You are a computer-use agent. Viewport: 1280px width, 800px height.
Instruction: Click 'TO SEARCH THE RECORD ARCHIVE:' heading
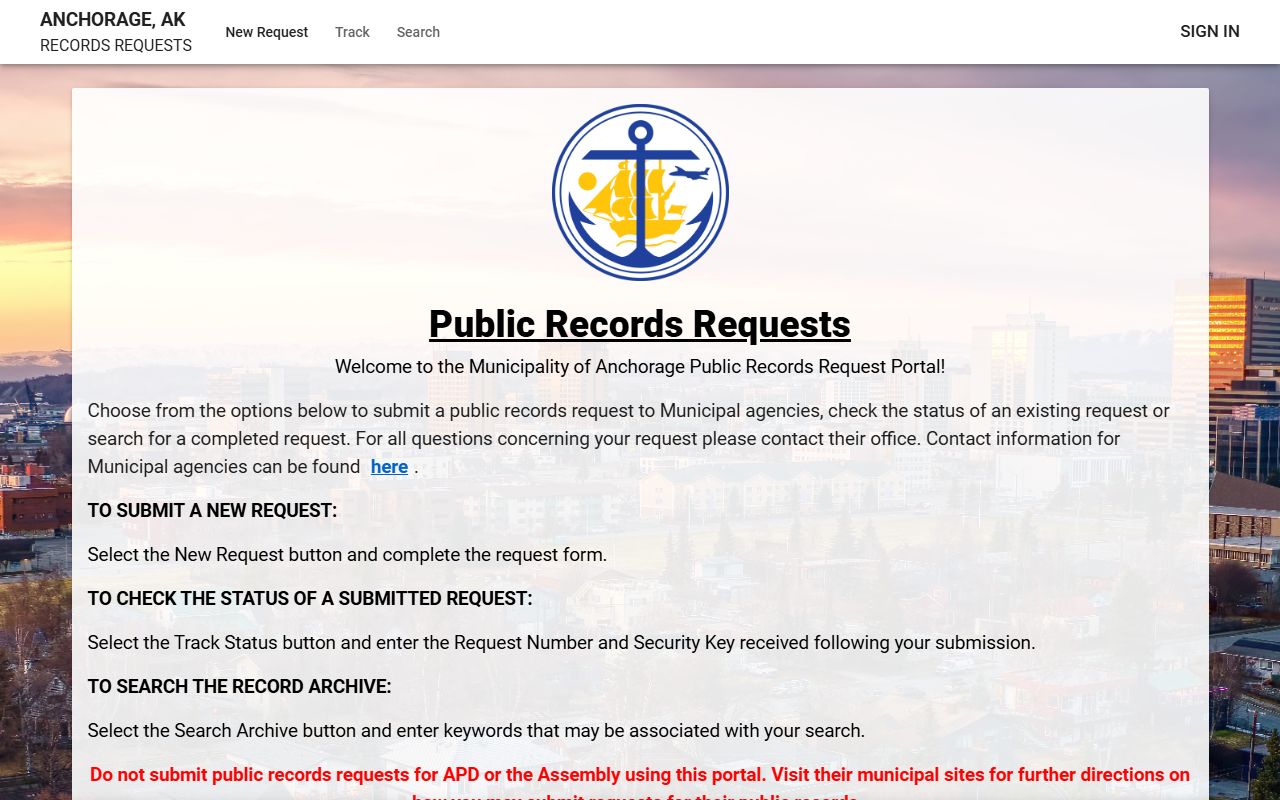pos(239,686)
